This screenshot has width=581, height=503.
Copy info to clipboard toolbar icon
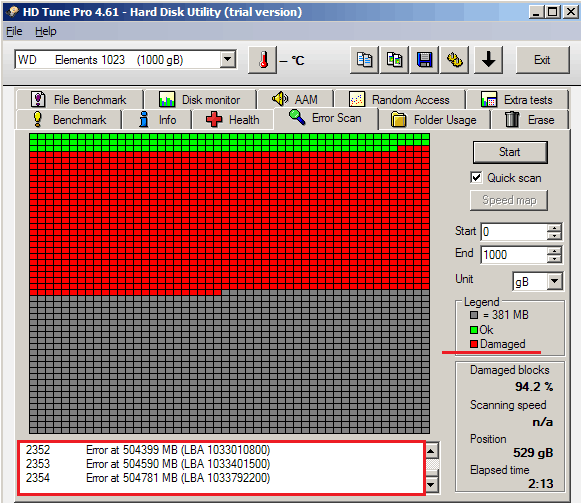pyautogui.click(x=364, y=60)
